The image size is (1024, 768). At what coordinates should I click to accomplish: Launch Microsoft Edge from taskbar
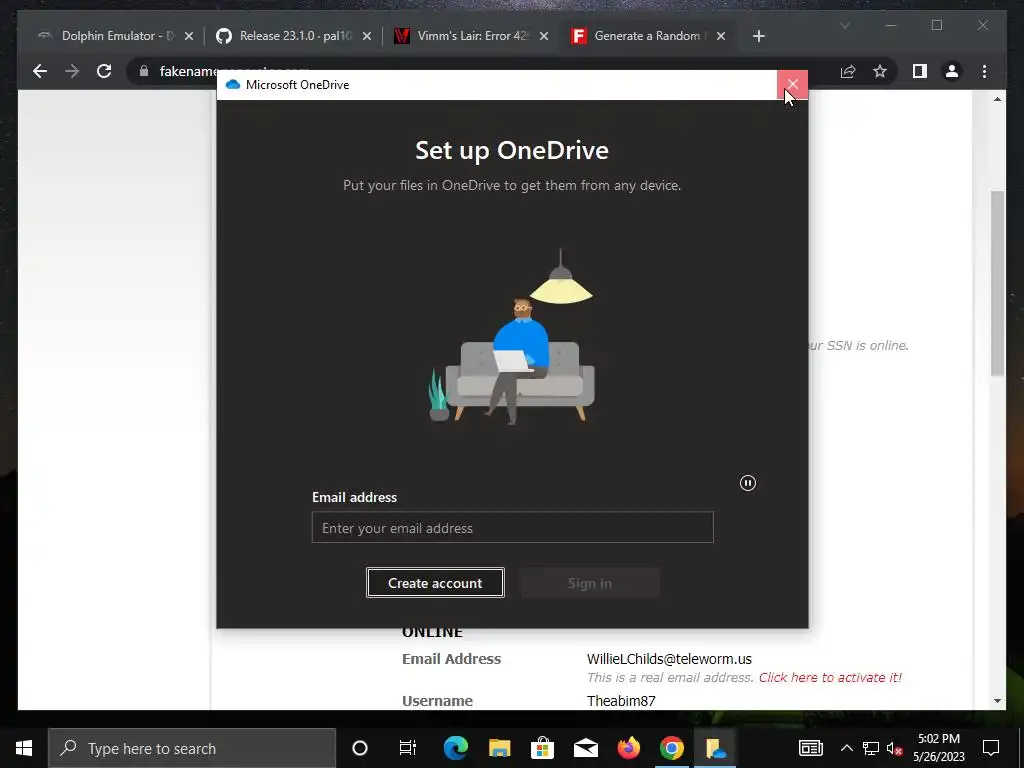(x=456, y=748)
